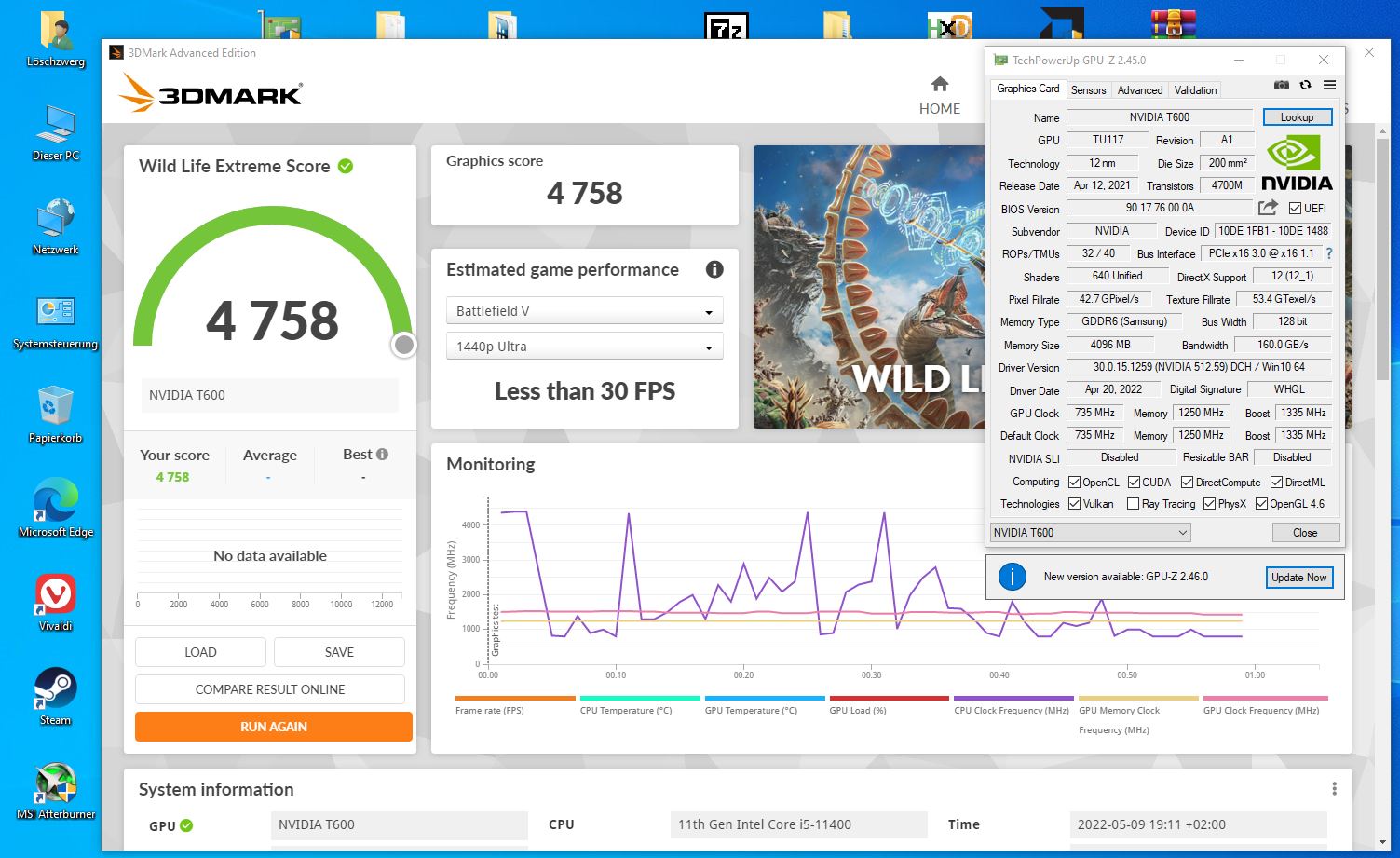Select the Vivaldi browser shortcut
Screen dimensions: 1400x858
[x=56, y=603]
